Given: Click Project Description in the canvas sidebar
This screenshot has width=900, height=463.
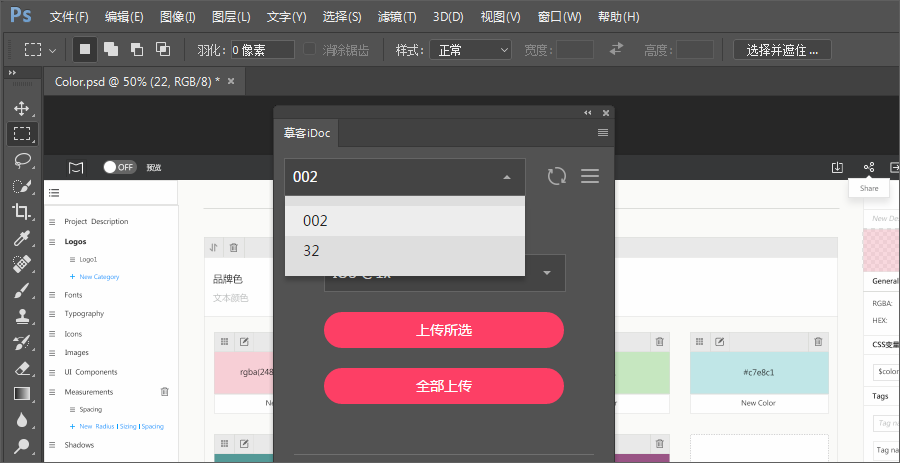Looking at the screenshot, I should pyautogui.click(x=96, y=221).
